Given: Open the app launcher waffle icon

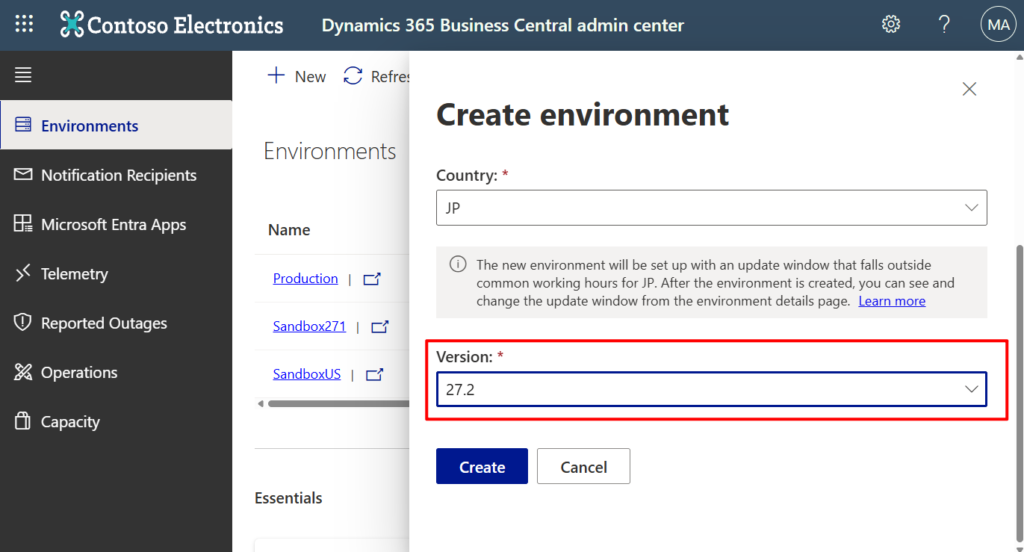Looking at the screenshot, I should [x=24, y=25].
